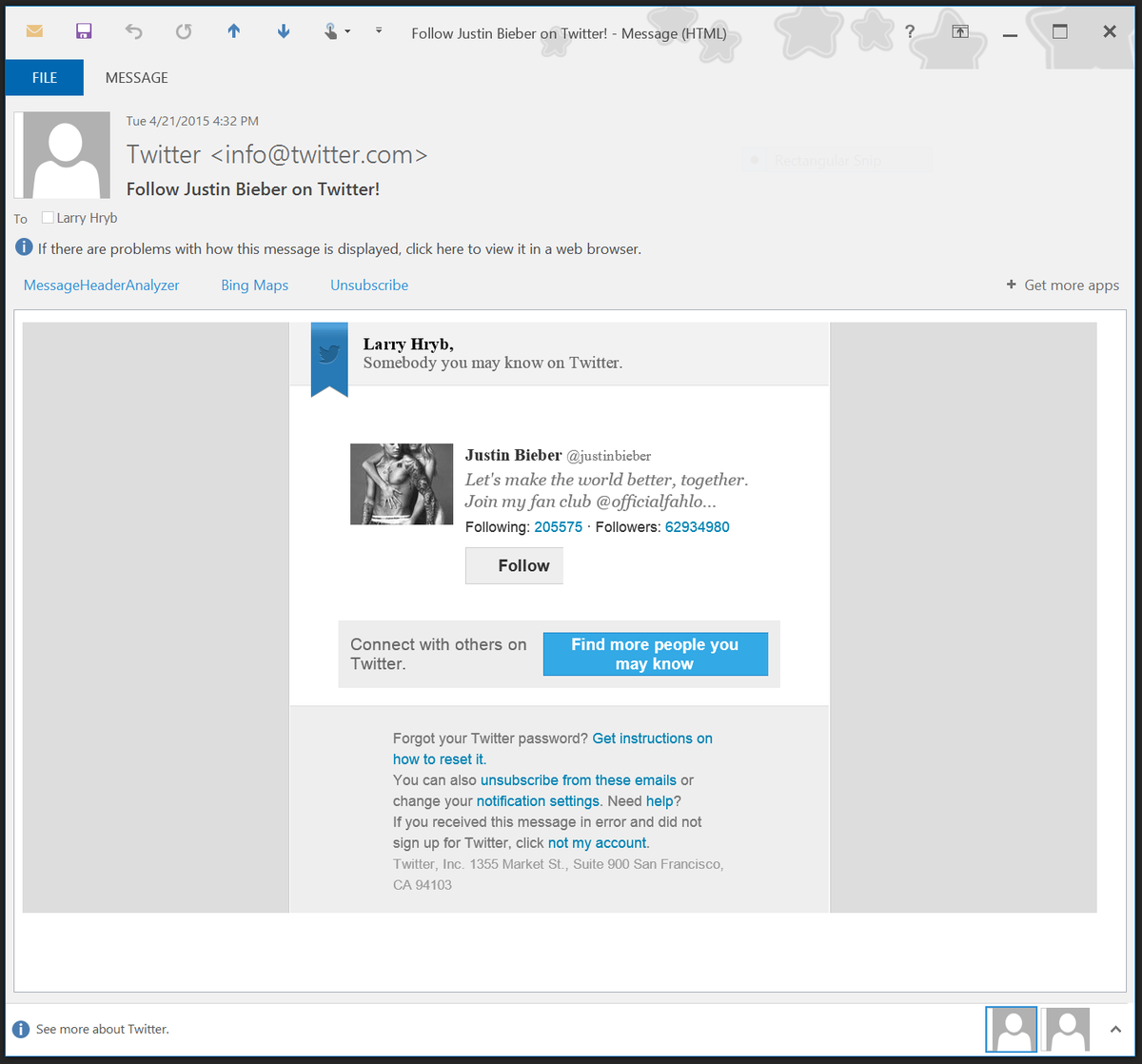Click the Unsubscribe app link
This screenshot has height=1064, width=1142.
click(369, 285)
